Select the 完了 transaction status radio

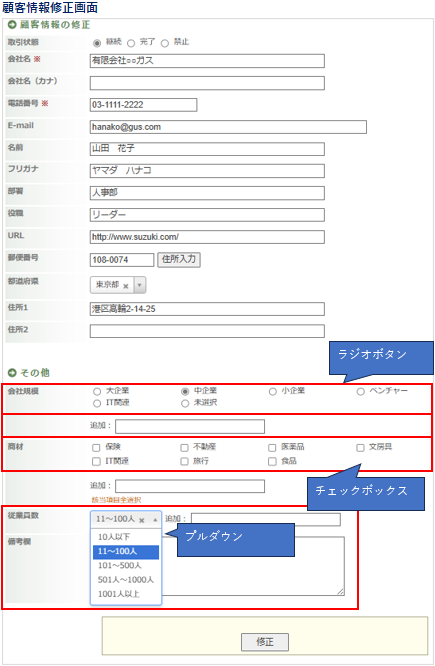(131, 43)
